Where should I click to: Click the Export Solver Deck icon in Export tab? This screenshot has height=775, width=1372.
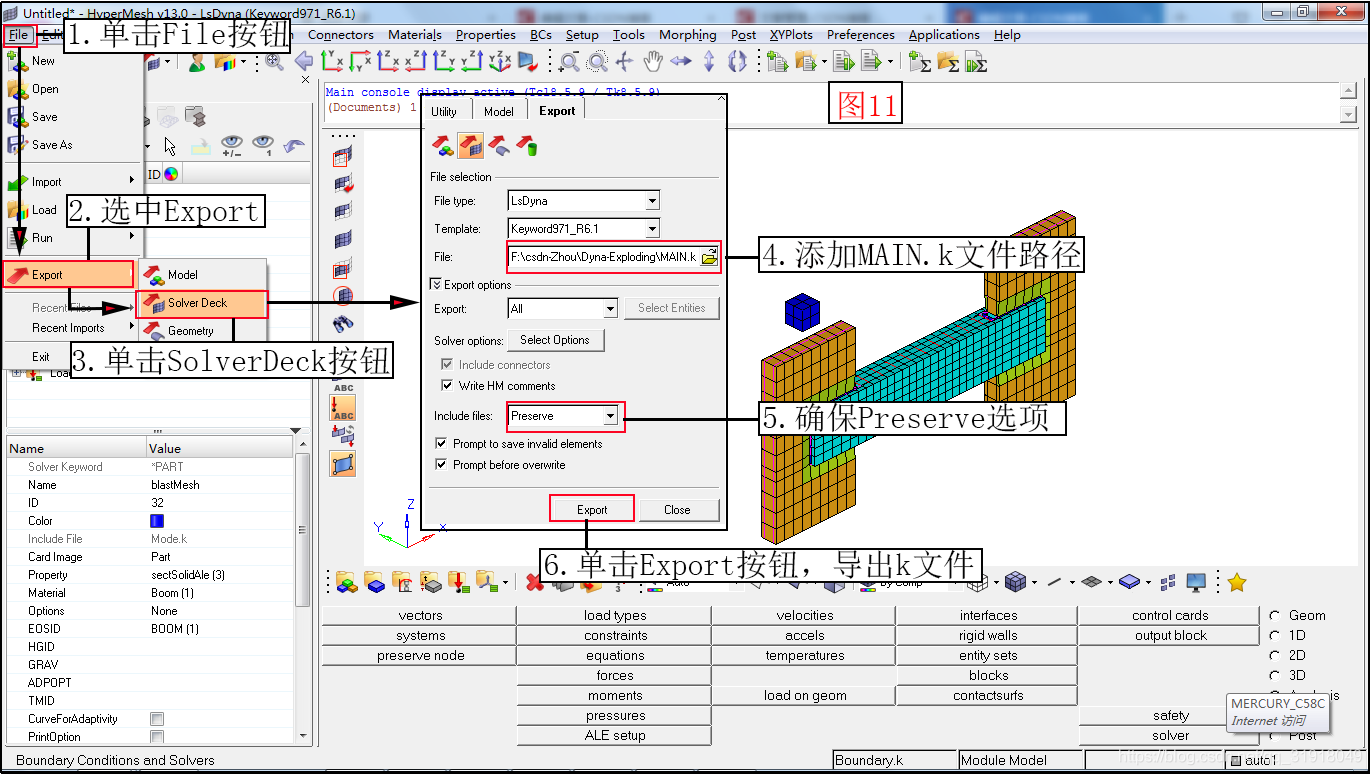[x=471, y=147]
